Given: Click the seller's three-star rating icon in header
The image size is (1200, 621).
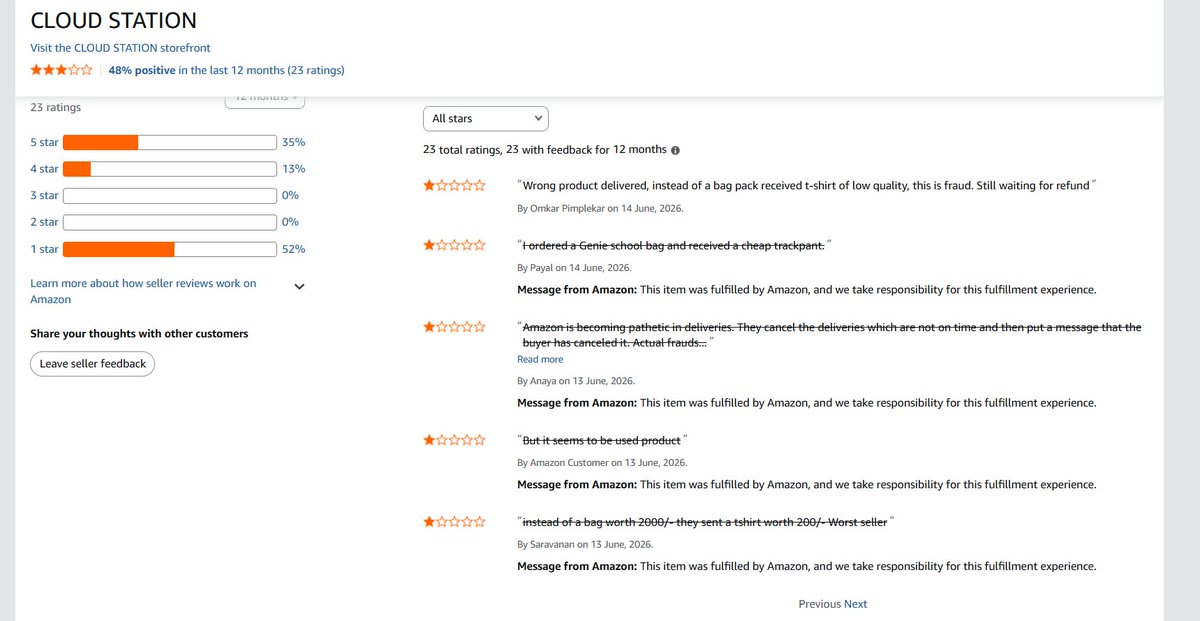Looking at the screenshot, I should [x=61, y=70].
